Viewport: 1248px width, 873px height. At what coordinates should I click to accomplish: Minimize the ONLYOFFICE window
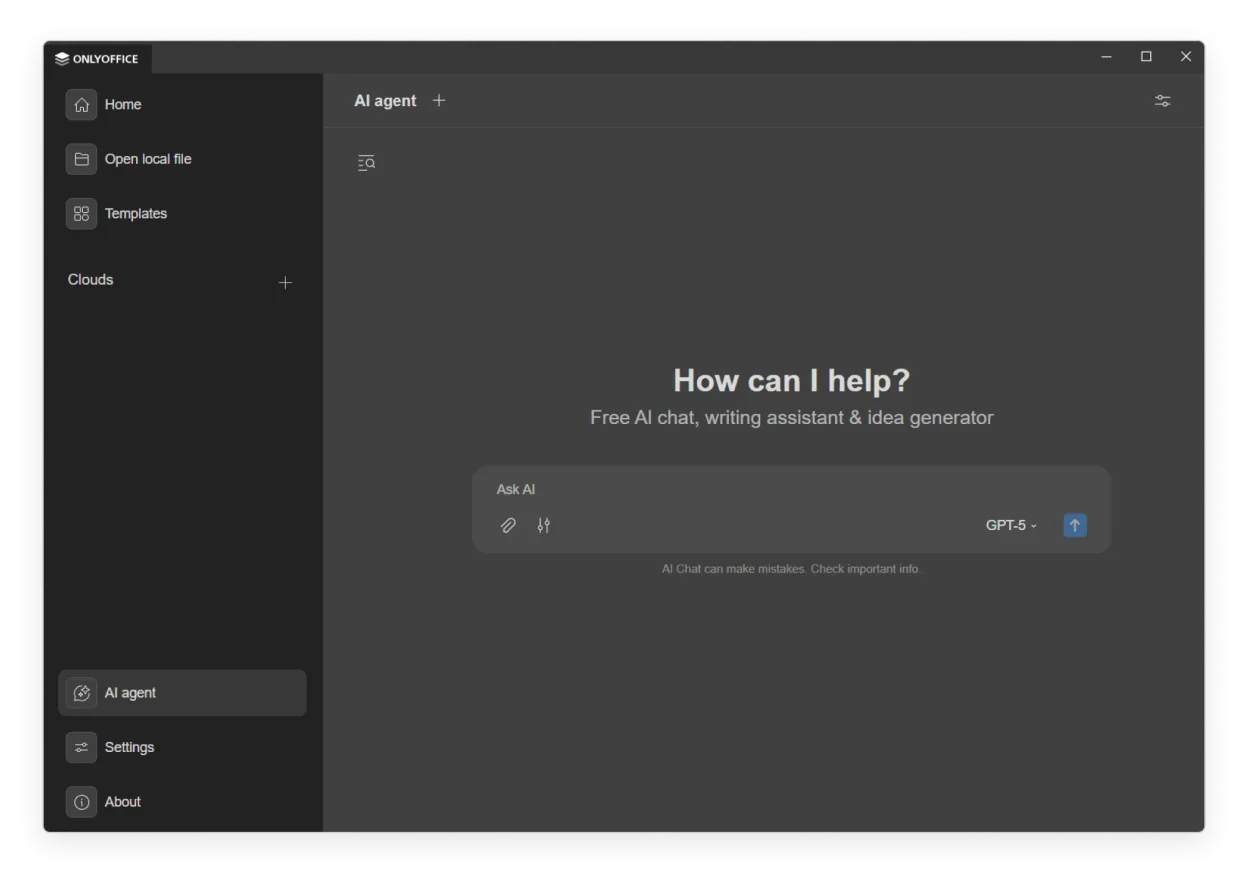point(1107,57)
